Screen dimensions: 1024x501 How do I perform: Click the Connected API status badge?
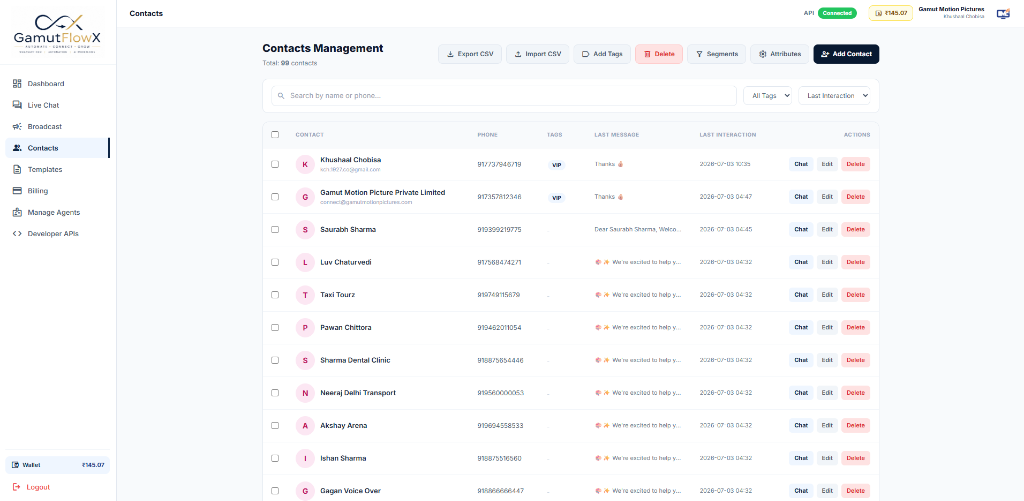pyautogui.click(x=837, y=13)
